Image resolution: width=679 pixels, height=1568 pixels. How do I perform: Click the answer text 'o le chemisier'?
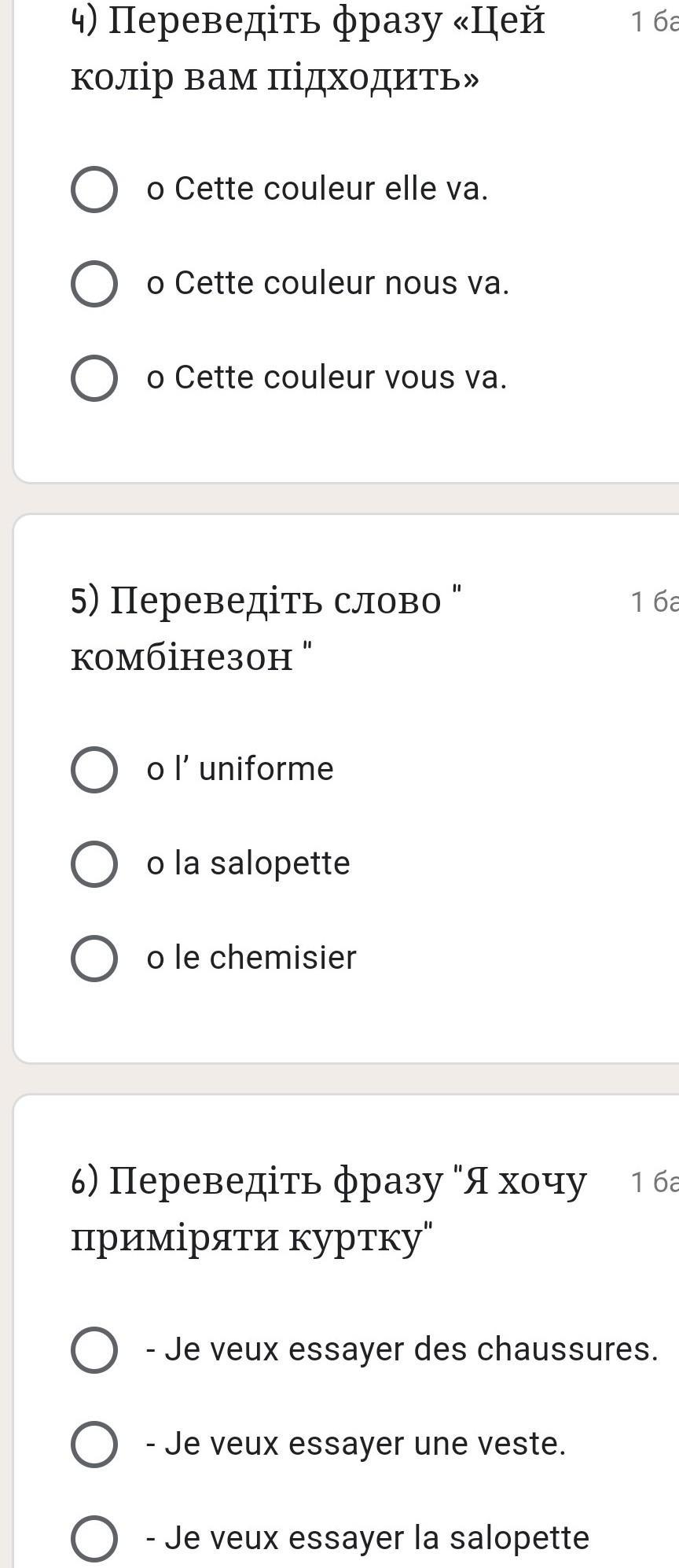tap(251, 958)
